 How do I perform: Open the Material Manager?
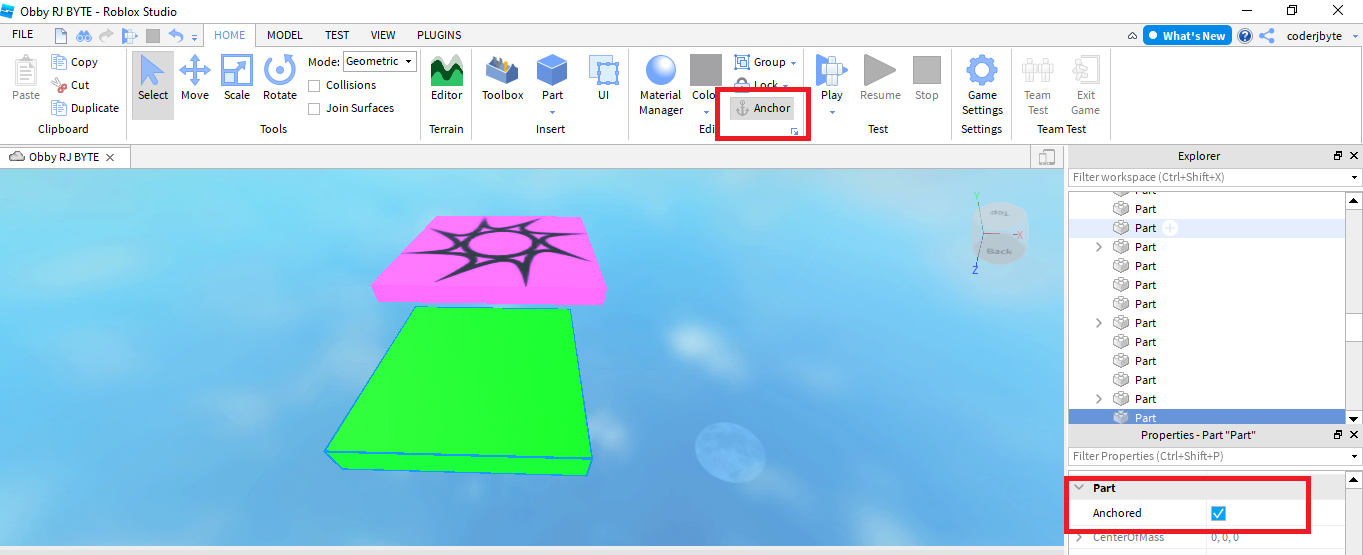coord(661,86)
